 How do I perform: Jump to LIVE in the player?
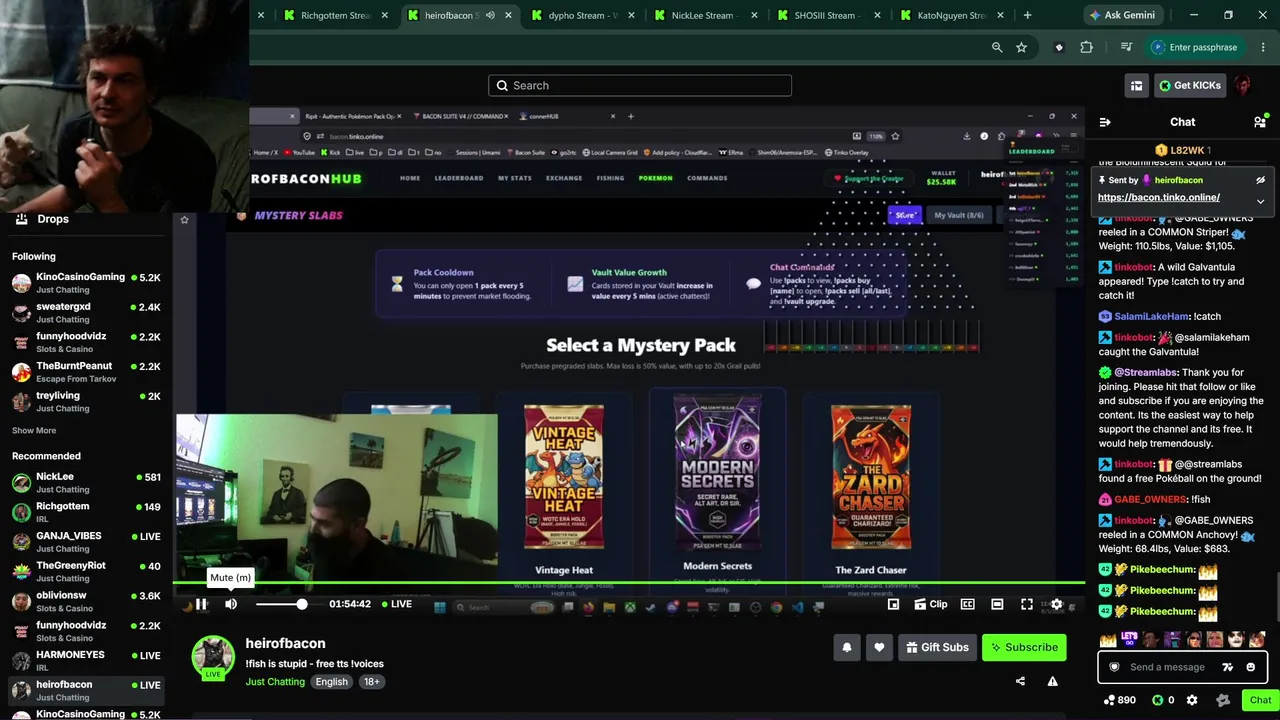[x=397, y=604]
